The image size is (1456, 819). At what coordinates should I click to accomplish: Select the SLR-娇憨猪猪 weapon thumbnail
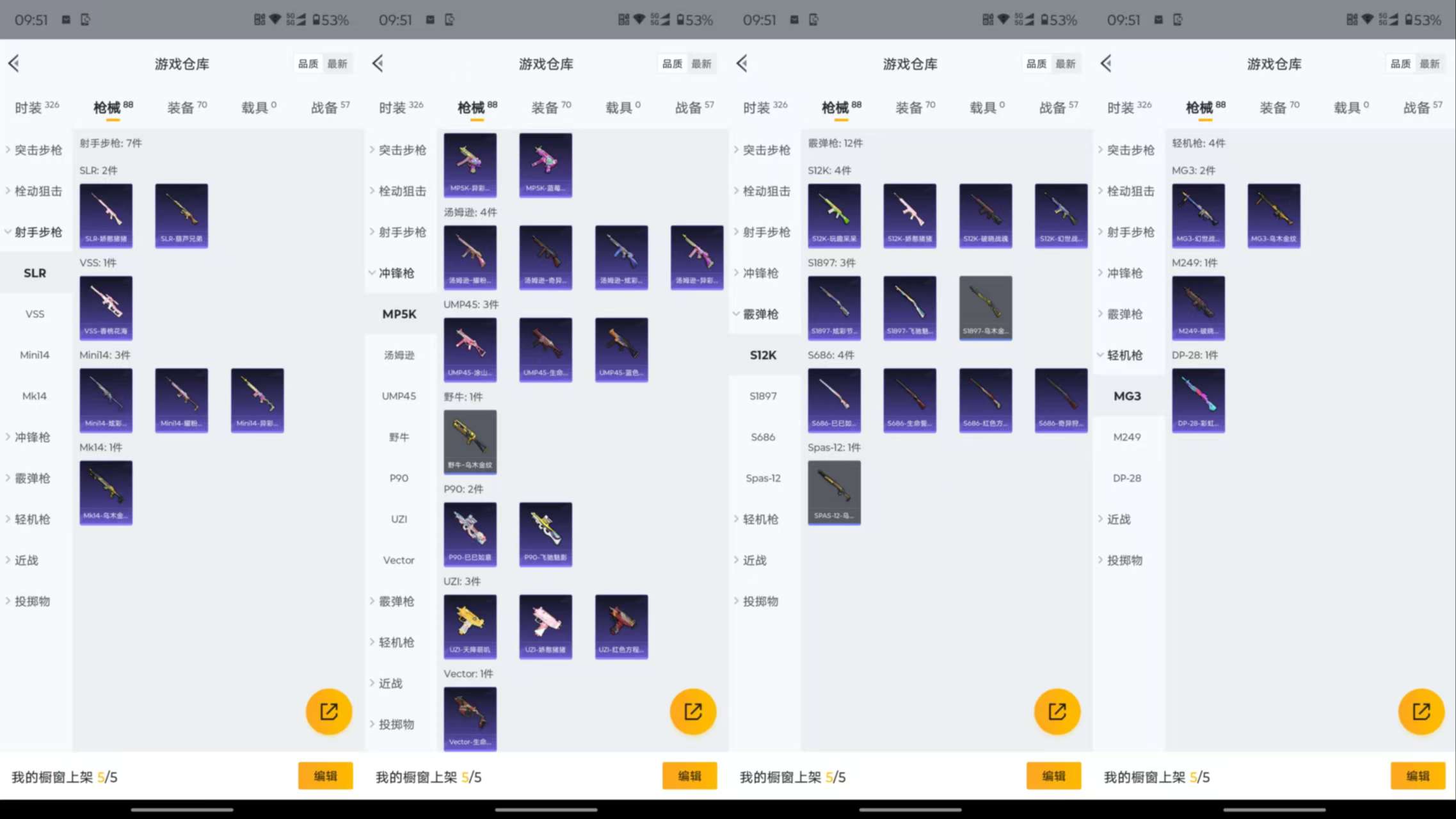pyautogui.click(x=106, y=216)
